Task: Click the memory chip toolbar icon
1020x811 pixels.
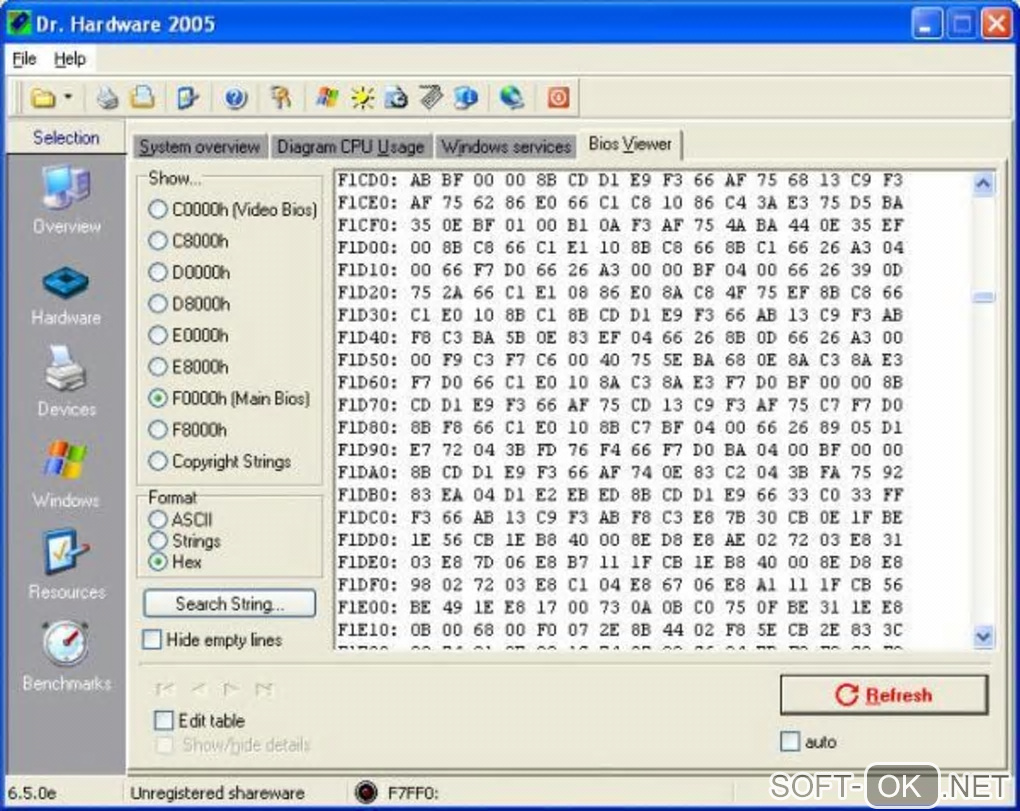Action: pyautogui.click(x=431, y=98)
